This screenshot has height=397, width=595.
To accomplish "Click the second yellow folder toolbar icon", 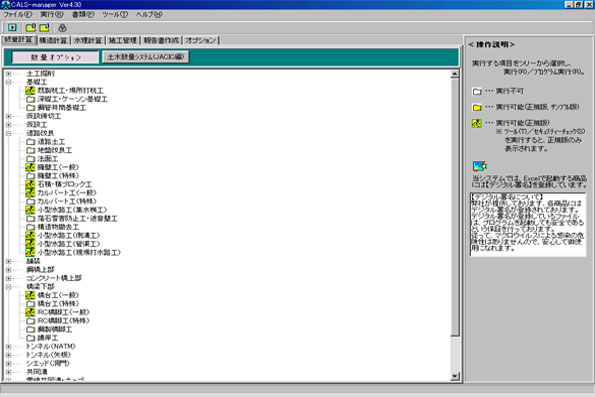I will coord(44,27).
